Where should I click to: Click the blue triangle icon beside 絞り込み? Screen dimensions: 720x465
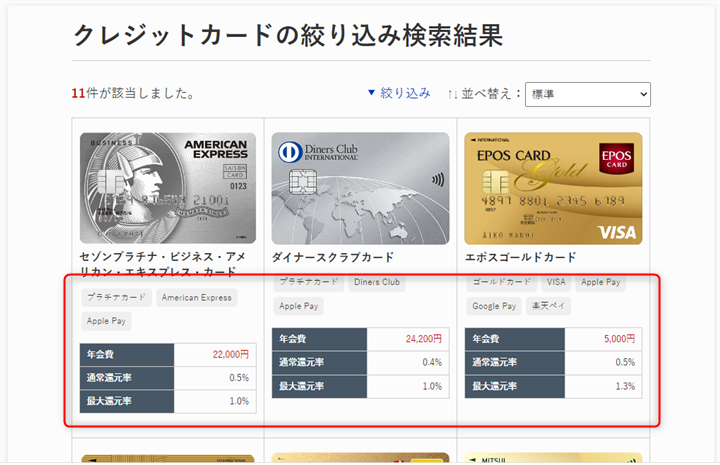371,93
